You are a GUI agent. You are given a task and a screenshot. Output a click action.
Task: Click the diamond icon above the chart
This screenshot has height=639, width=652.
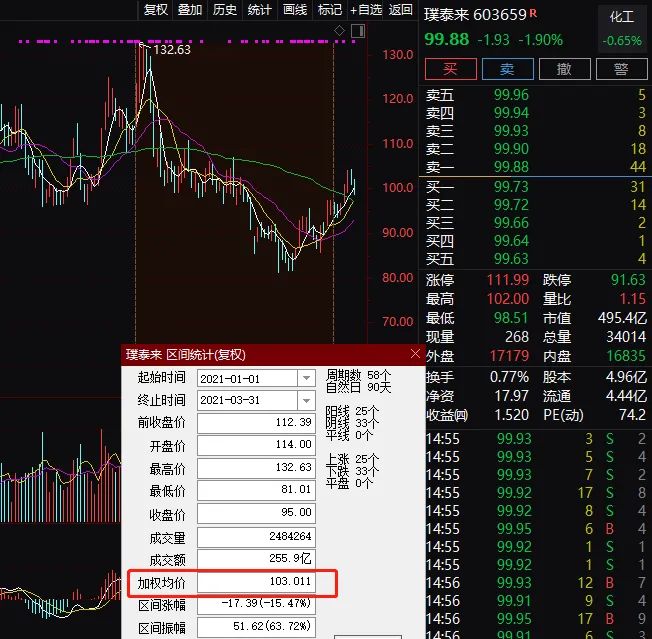pos(339,30)
